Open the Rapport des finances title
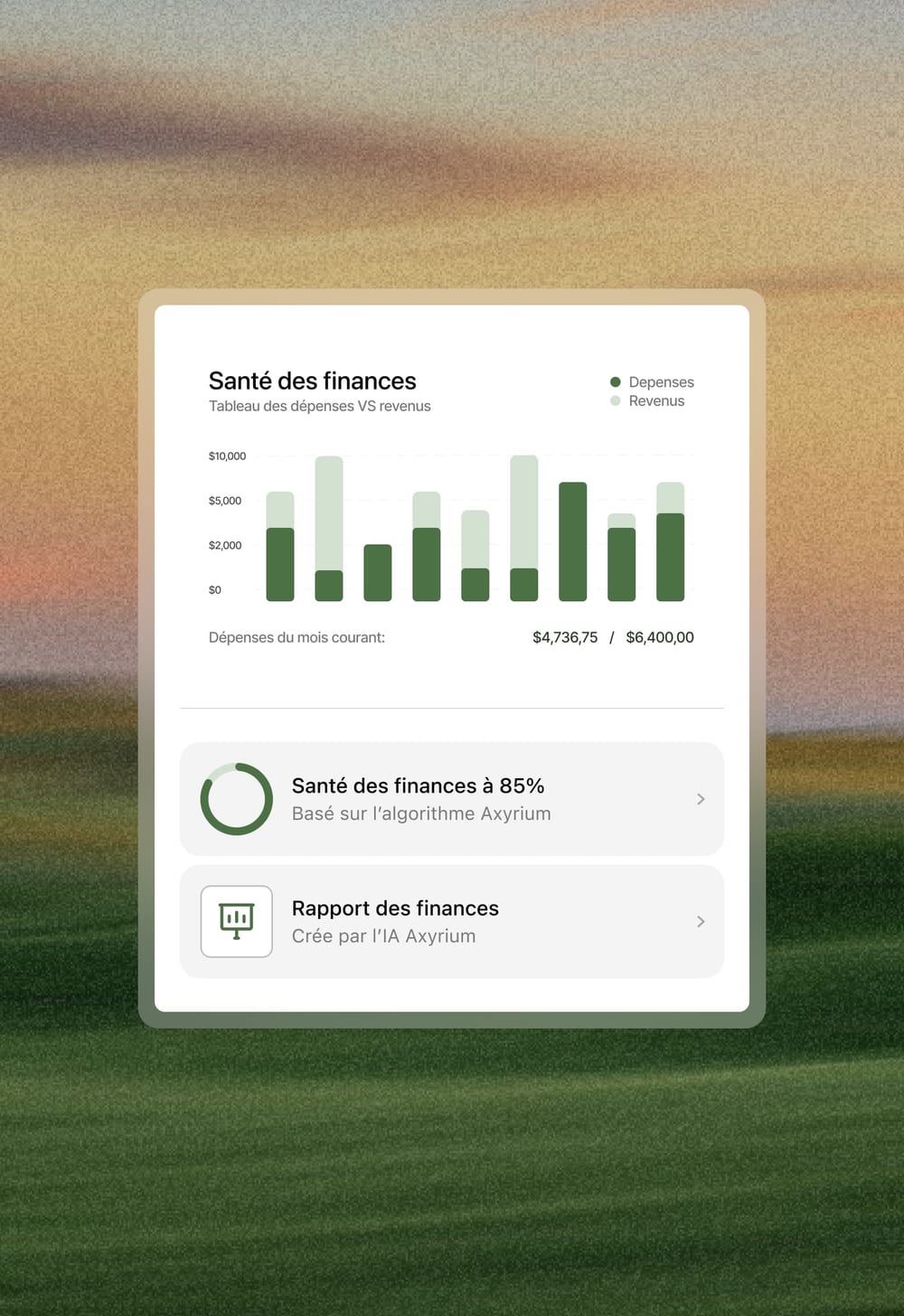This screenshot has width=904, height=1316. 395,908
